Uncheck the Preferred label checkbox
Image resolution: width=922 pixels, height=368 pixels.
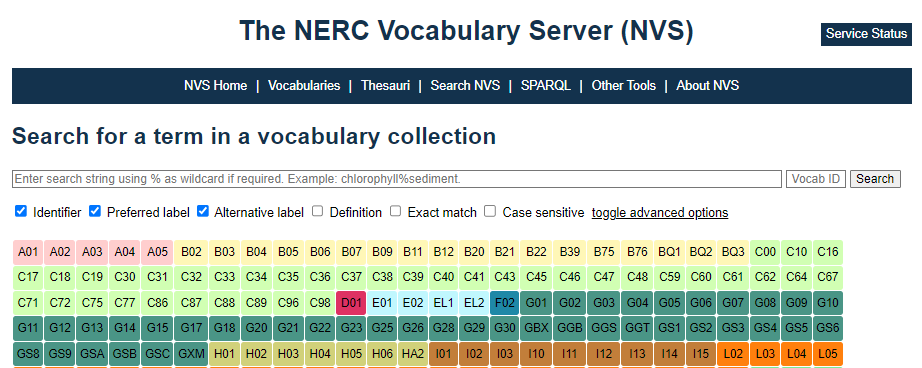95,211
